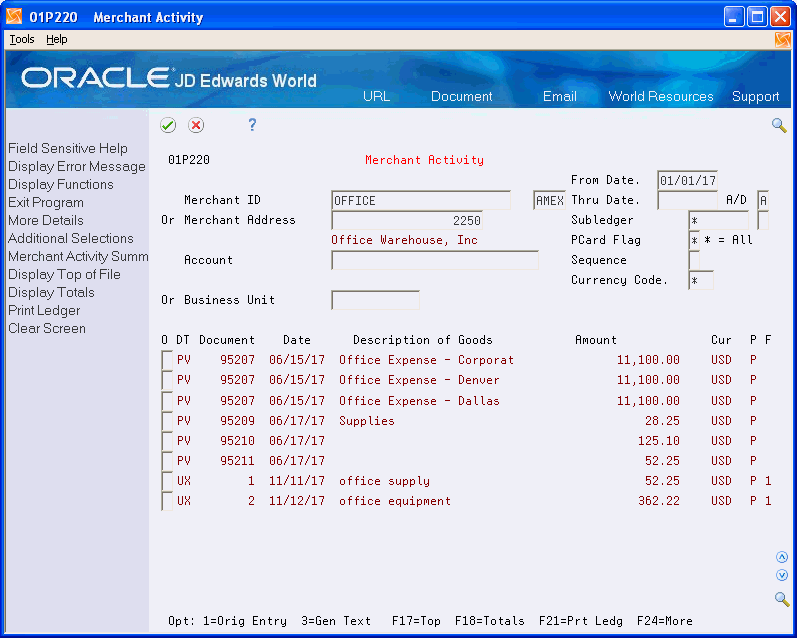Click option box for Dallas expense row
797x638 pixels.
click(x=167, y=401)
